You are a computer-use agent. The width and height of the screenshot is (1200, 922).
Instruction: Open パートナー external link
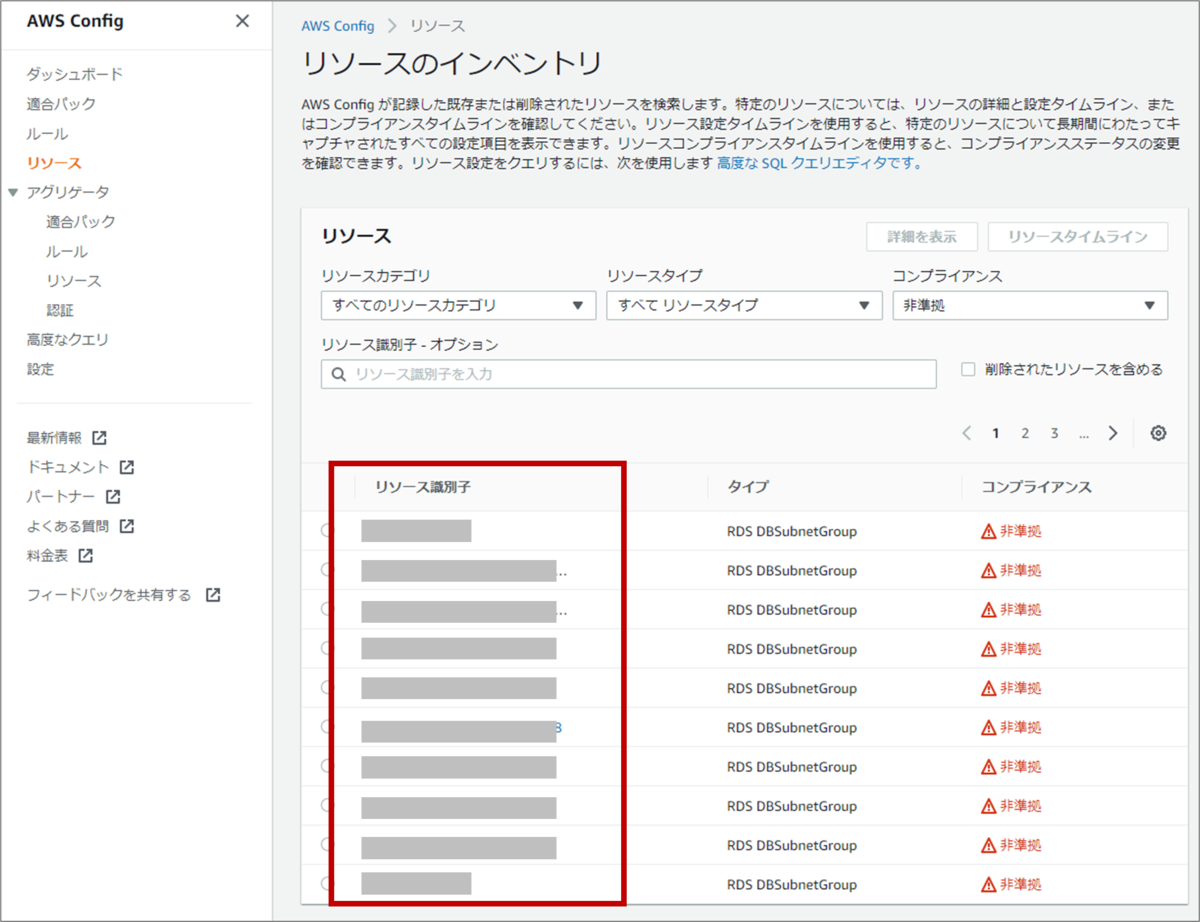(61, 497)
